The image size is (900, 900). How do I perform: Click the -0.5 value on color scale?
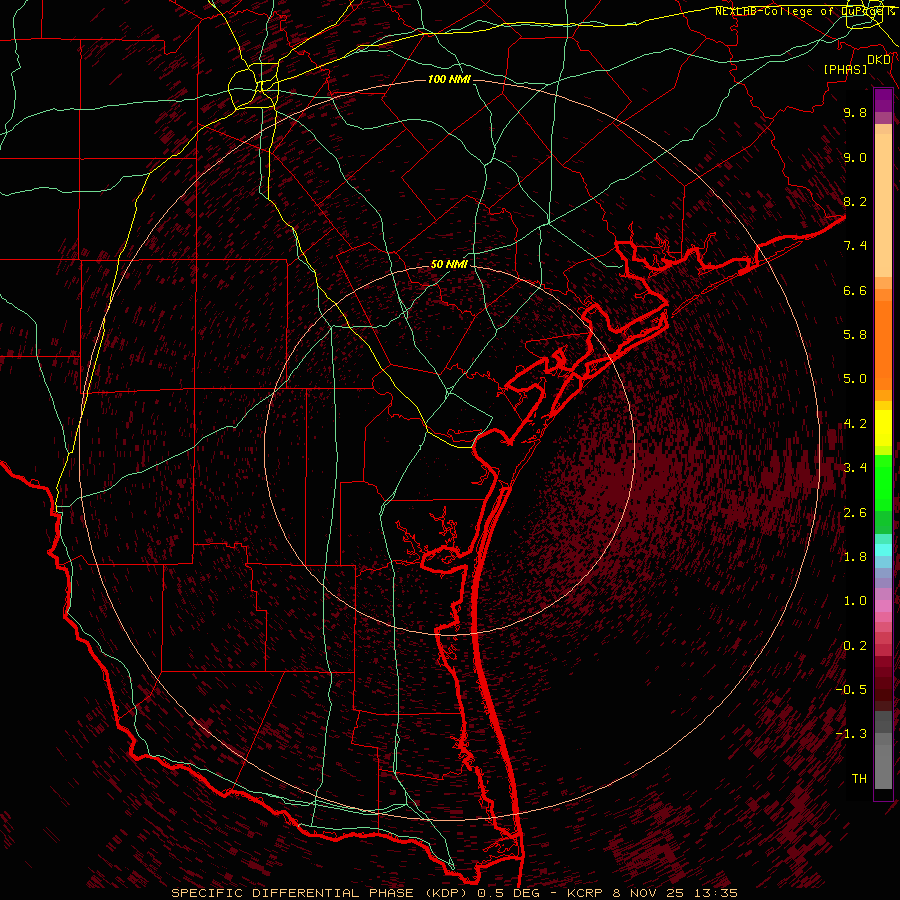tap(851, 690)
